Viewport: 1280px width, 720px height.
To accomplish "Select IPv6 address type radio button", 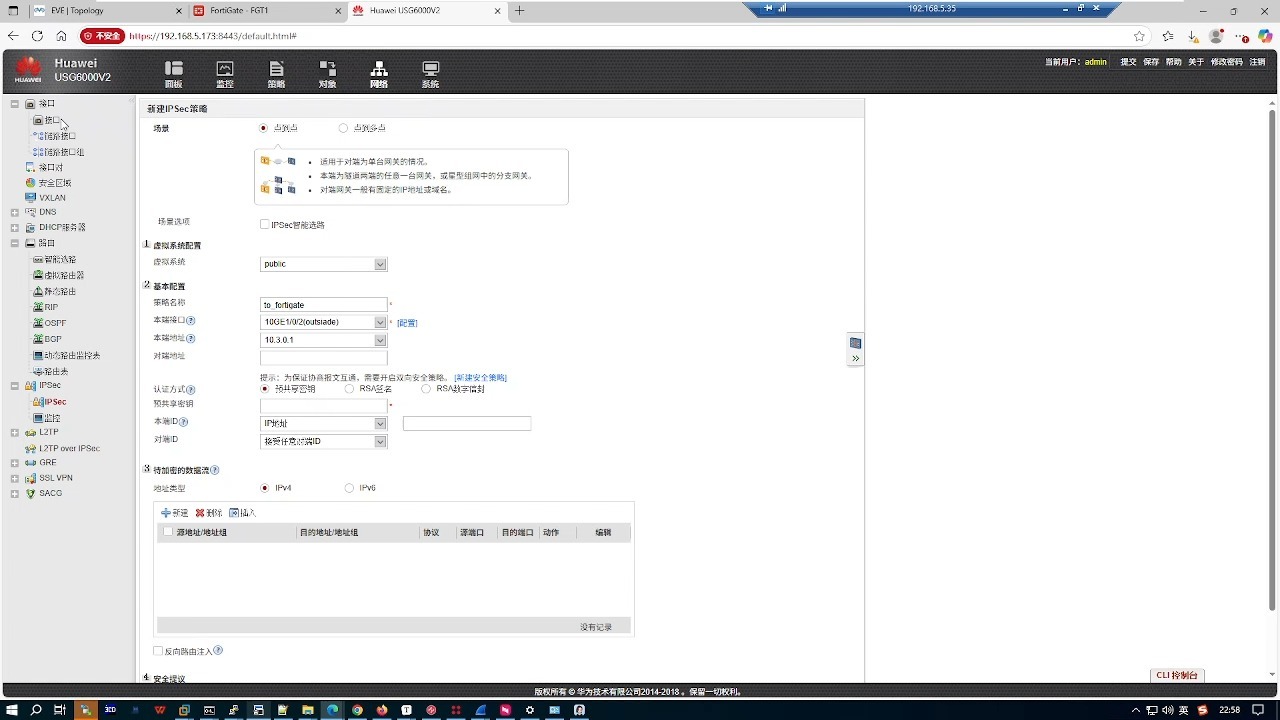I will 348,487.
